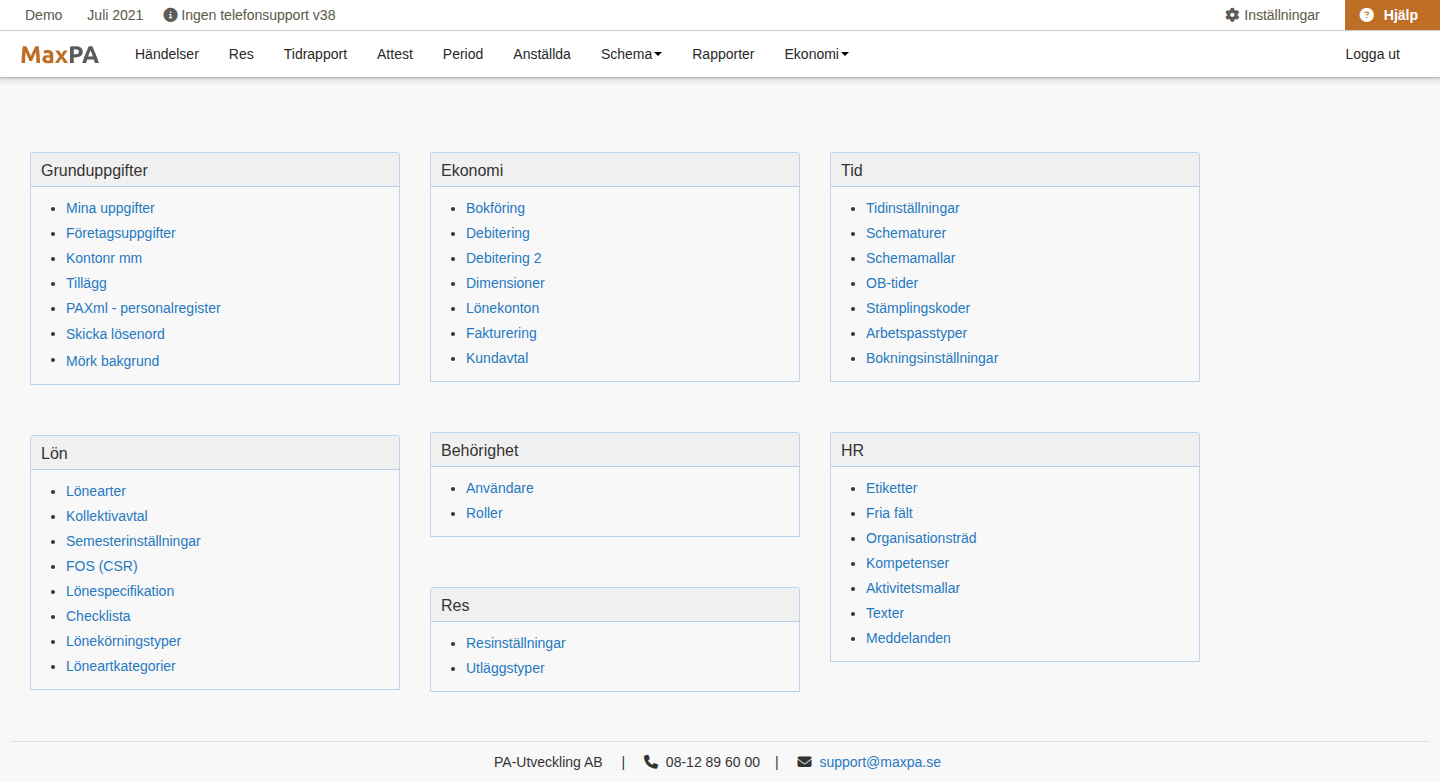Open the Attest menu item
Screen dimensions: 1440x782
(x=395, y=54)
